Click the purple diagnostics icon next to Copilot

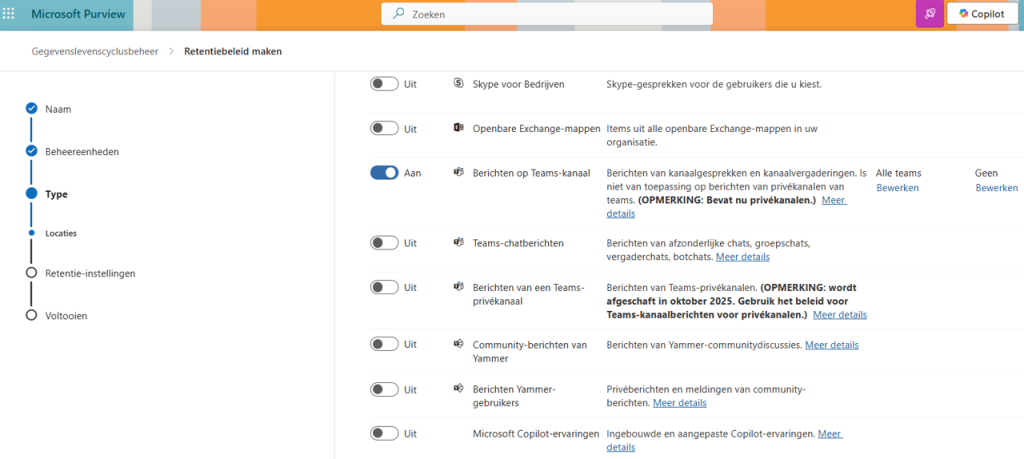(x=930, y=14)
